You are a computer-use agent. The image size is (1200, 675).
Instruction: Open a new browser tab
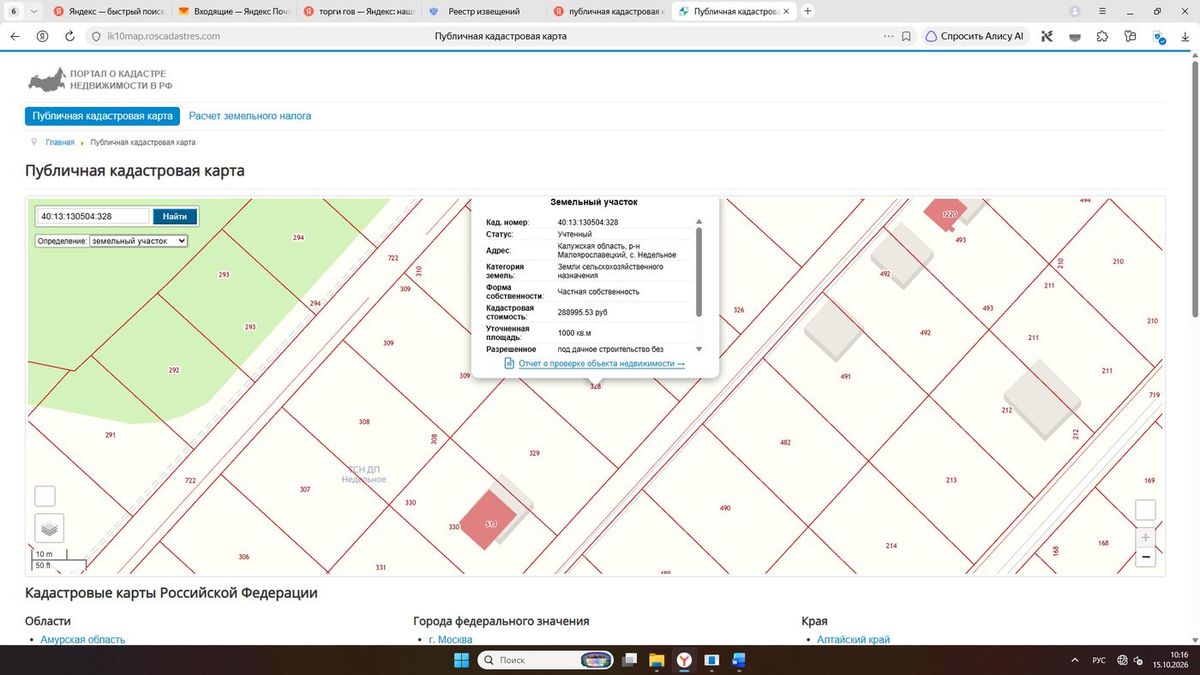click(x=808, y=11)
